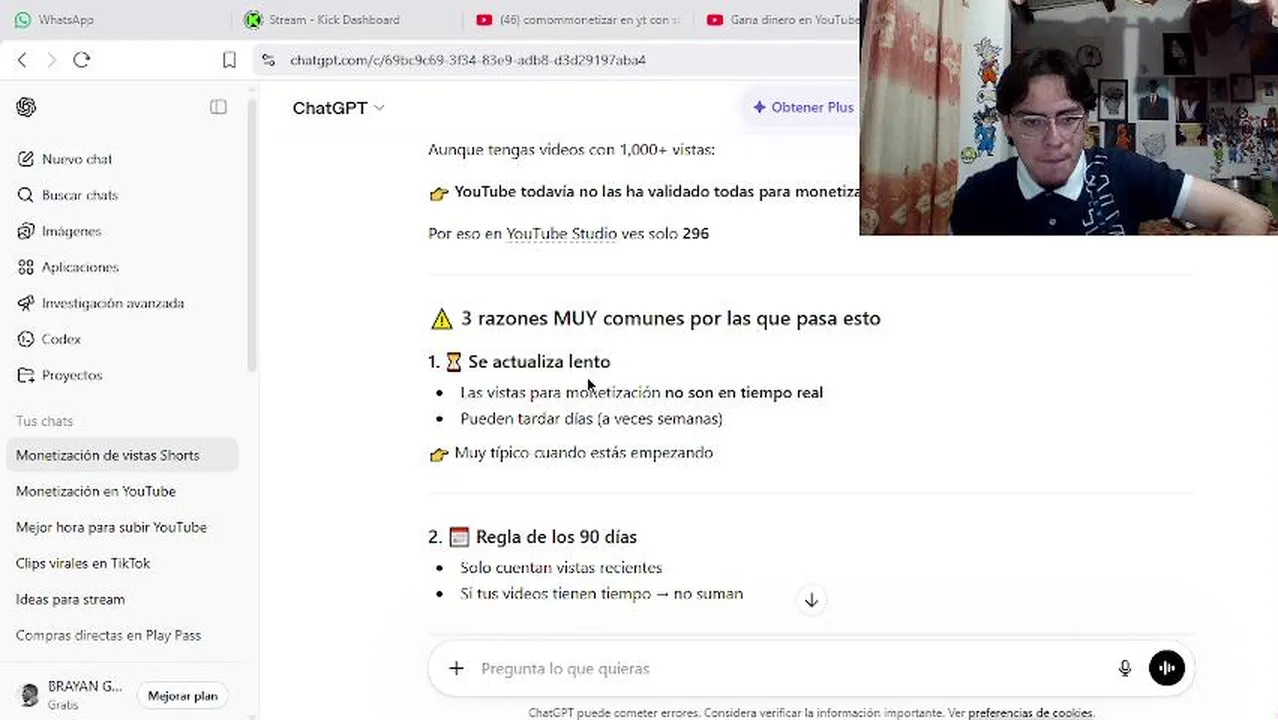This screenshot has width=1278, height=720.
Task: Click the chatgpt.com address bar URL
Action: click(x=468, y=60)
